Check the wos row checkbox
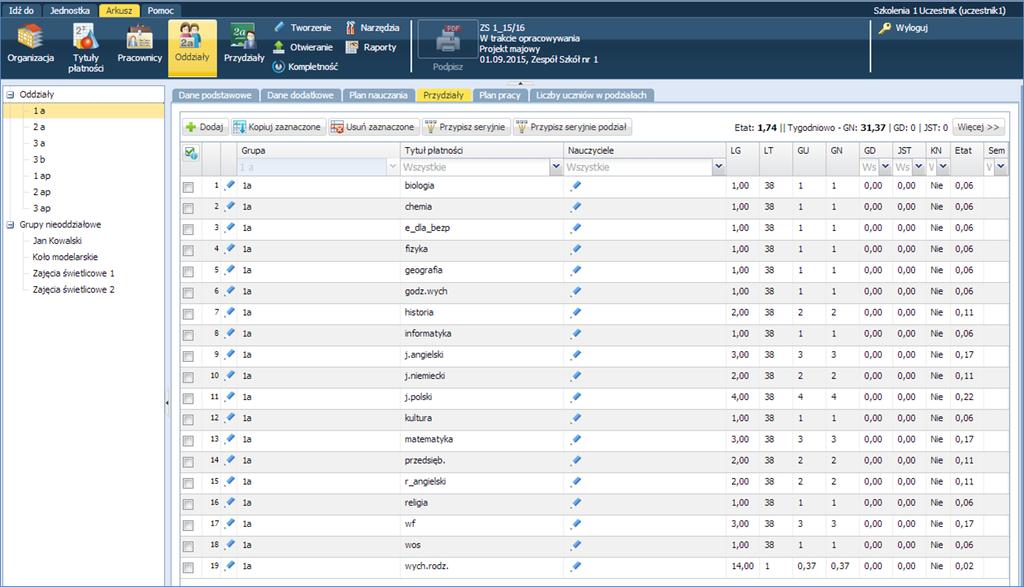The width and height of the screenshot is (1024, 587). pos(189,547)
